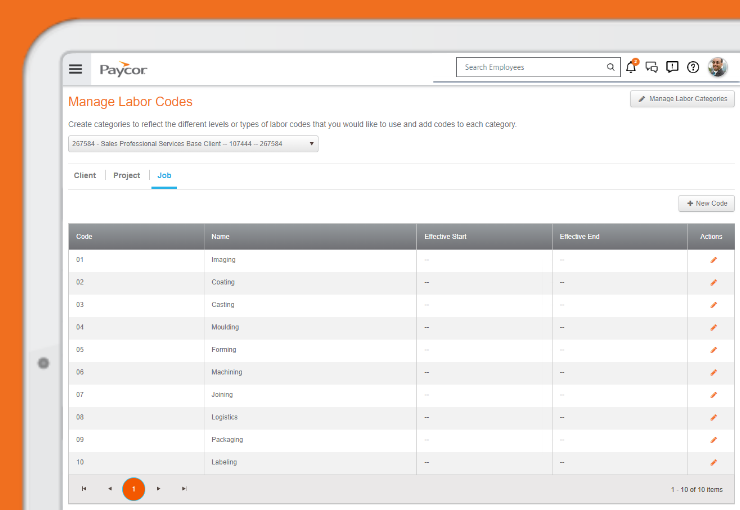Viewport: 740px width, 510px height.
Task: Select the Job tab
Action: [x=164, y=176]
